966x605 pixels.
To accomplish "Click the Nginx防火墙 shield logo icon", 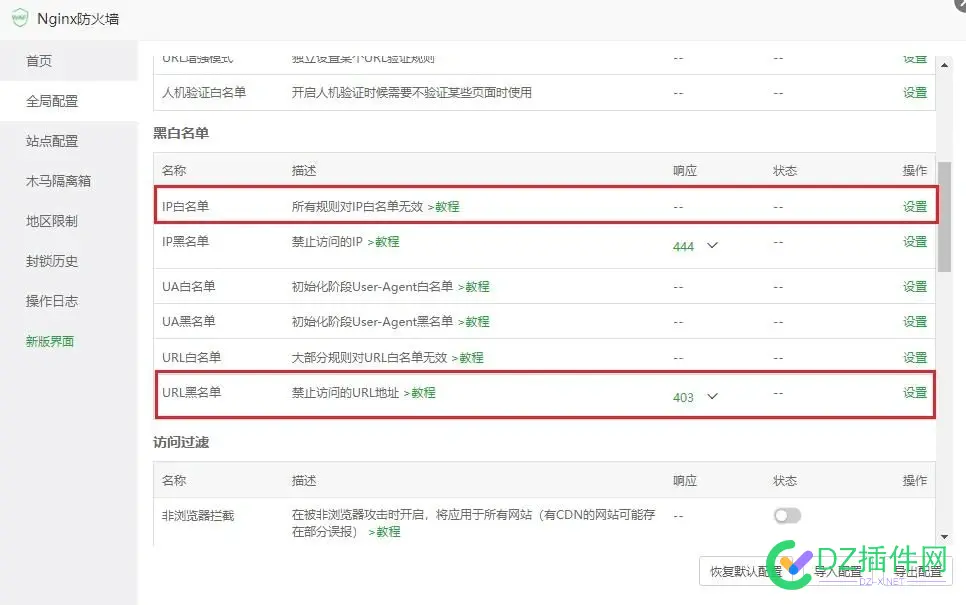I will pos(20,18).
